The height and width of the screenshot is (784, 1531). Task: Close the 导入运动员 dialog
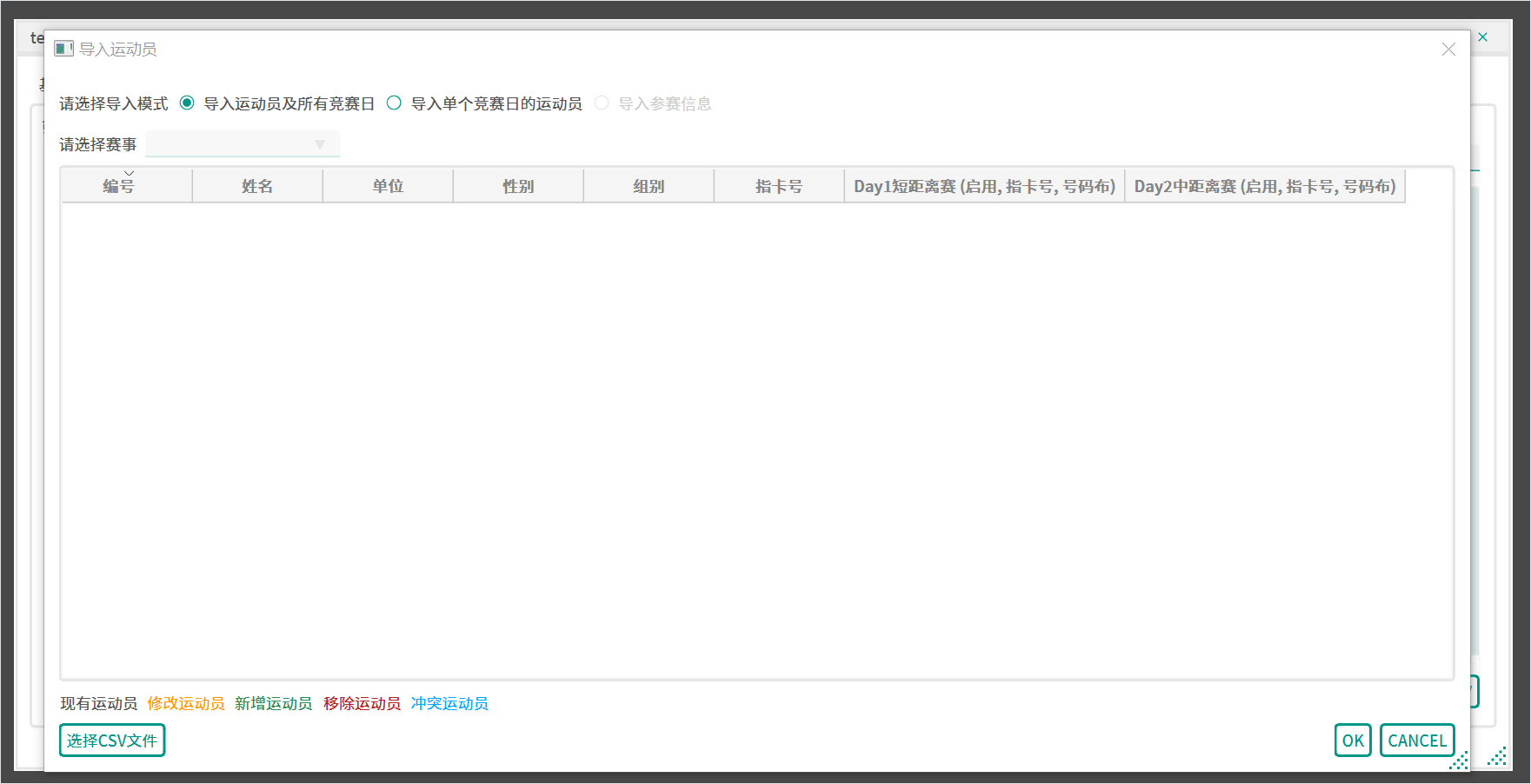1448,50
